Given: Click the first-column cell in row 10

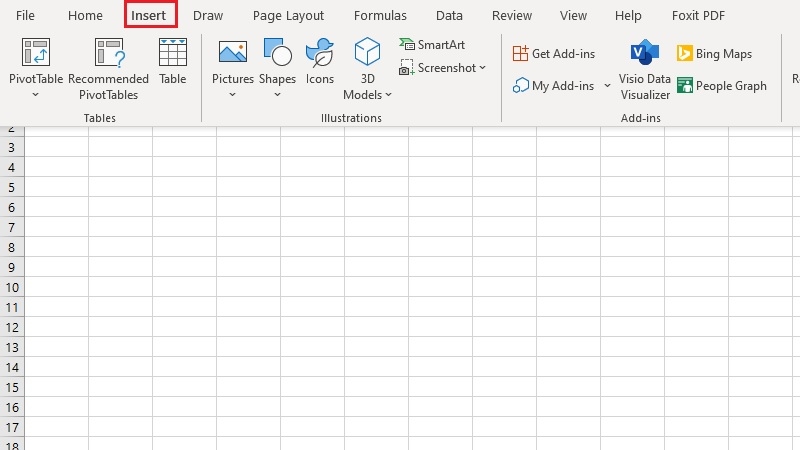Looking at the screenshot, I should coord(57,287).
